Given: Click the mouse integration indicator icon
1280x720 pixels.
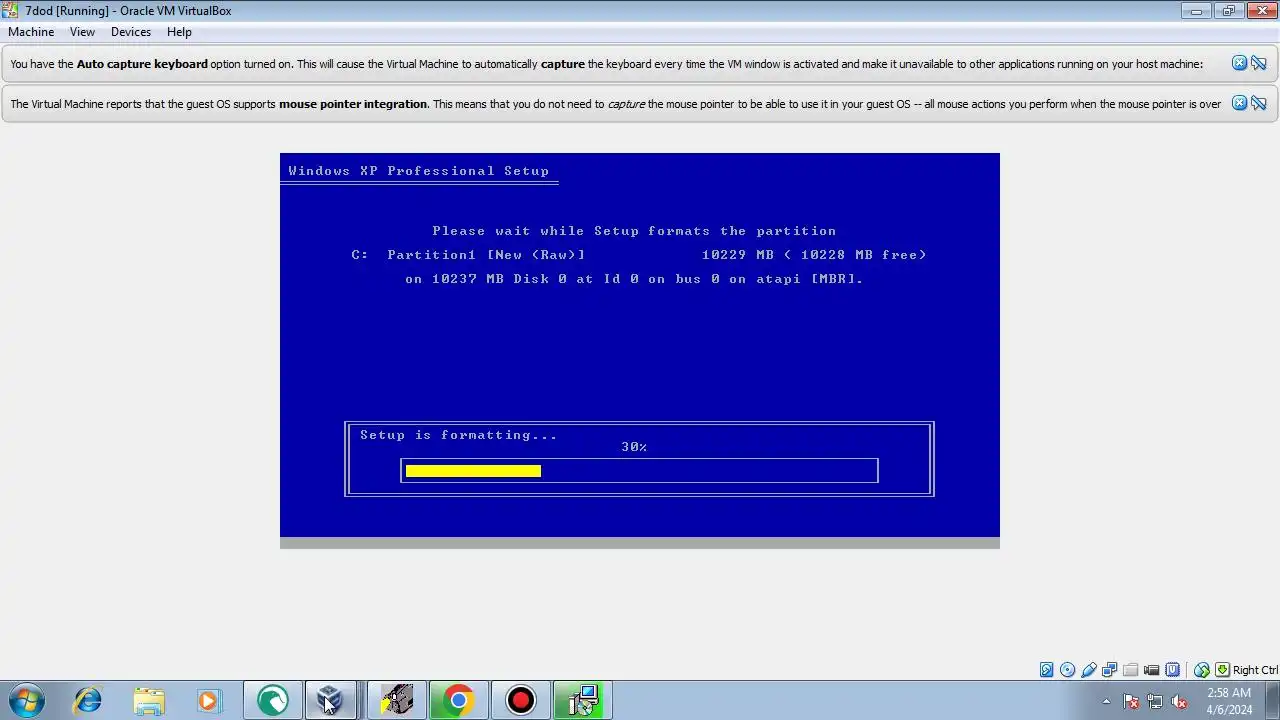Looking at the screenshot, I should (x=1202, y=670).
